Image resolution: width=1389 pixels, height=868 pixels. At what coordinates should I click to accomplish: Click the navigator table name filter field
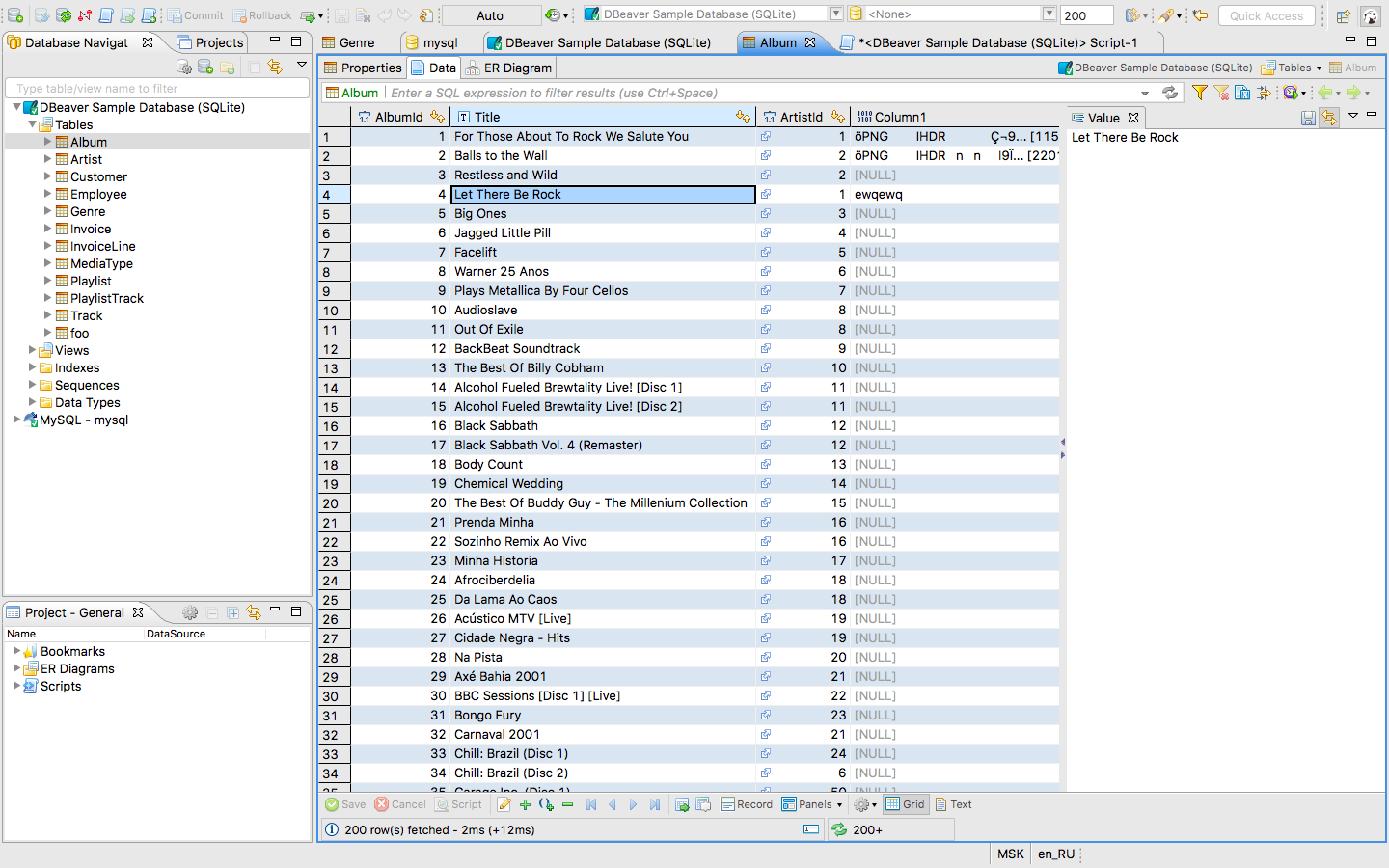tap(157, 88)
